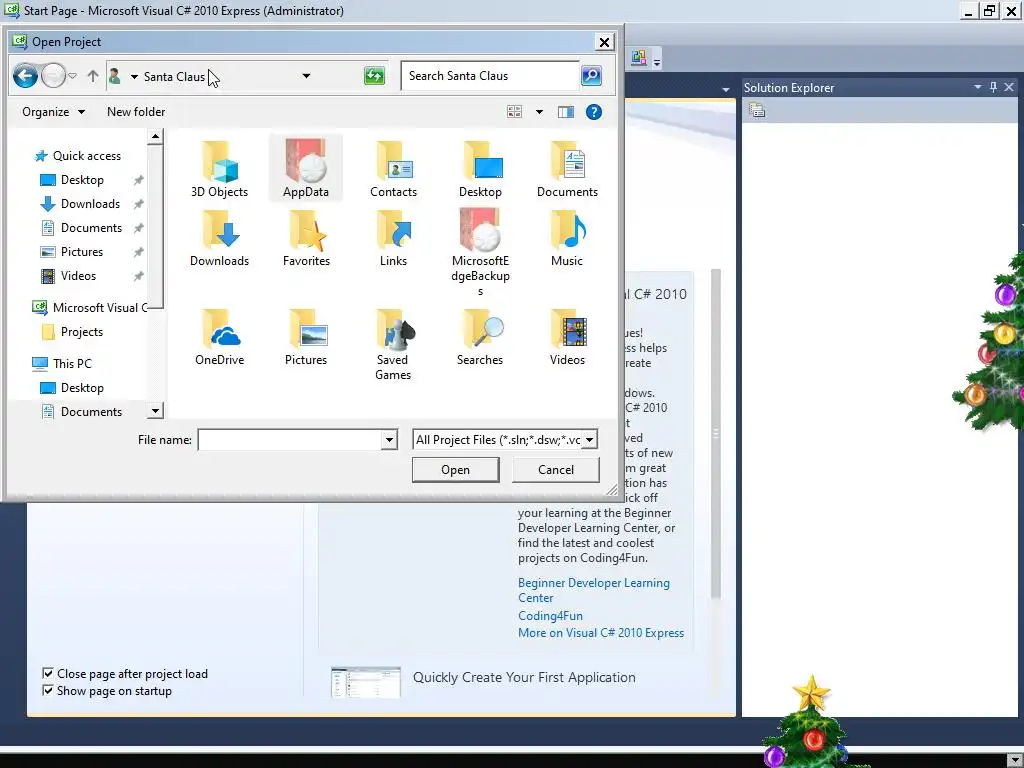The width and height of the screenshot is (1024, 768).
Task: Click the green refresh icon beside address bar
Action: click(374, 76)
